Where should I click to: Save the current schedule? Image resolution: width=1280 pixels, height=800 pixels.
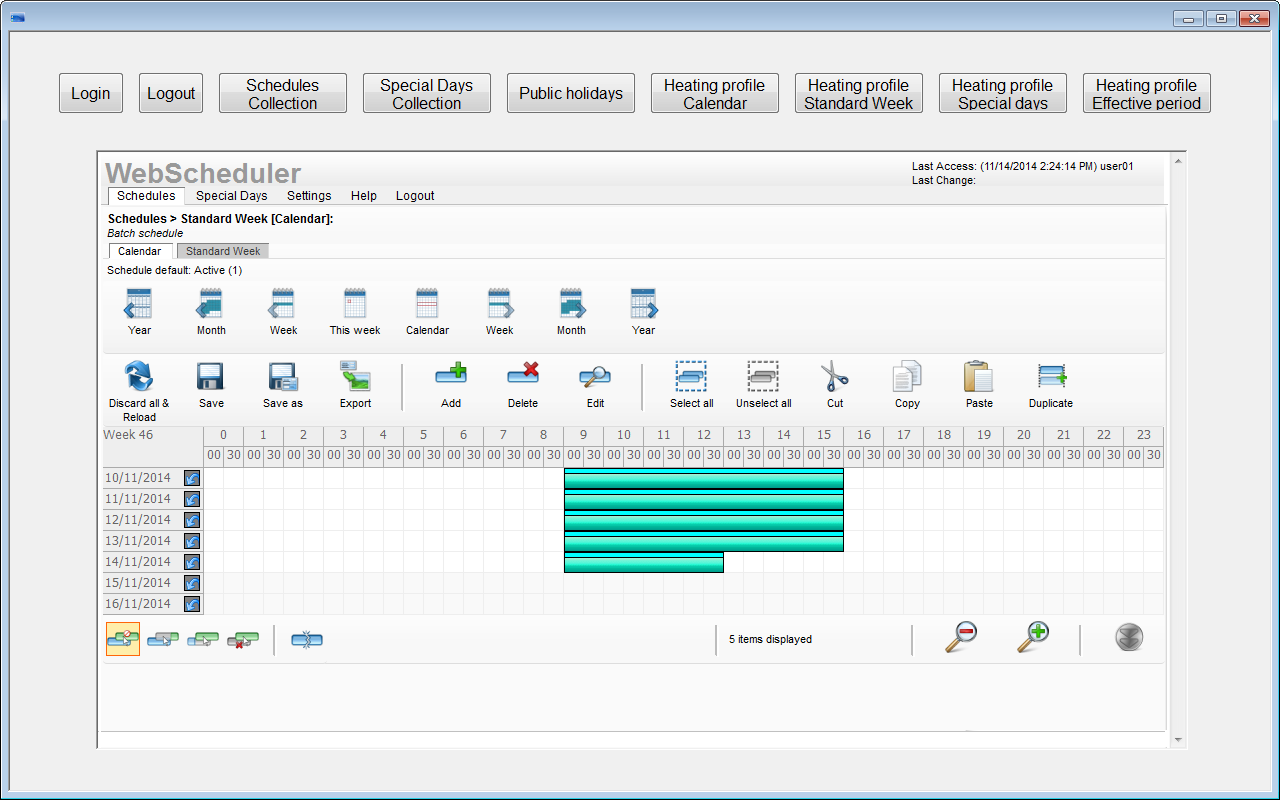coord(211,385)
